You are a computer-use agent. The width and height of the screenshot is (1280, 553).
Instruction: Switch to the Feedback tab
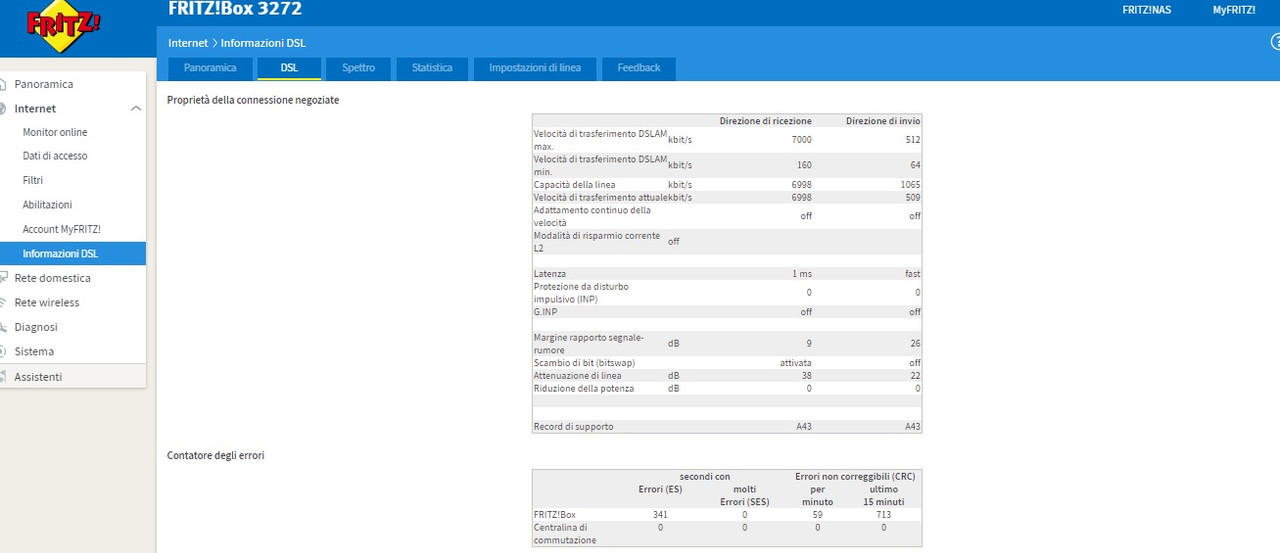pos(638,68)
